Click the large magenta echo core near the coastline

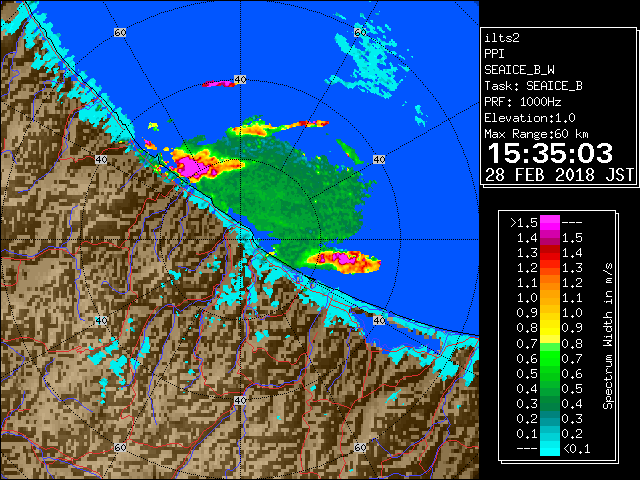189,166
